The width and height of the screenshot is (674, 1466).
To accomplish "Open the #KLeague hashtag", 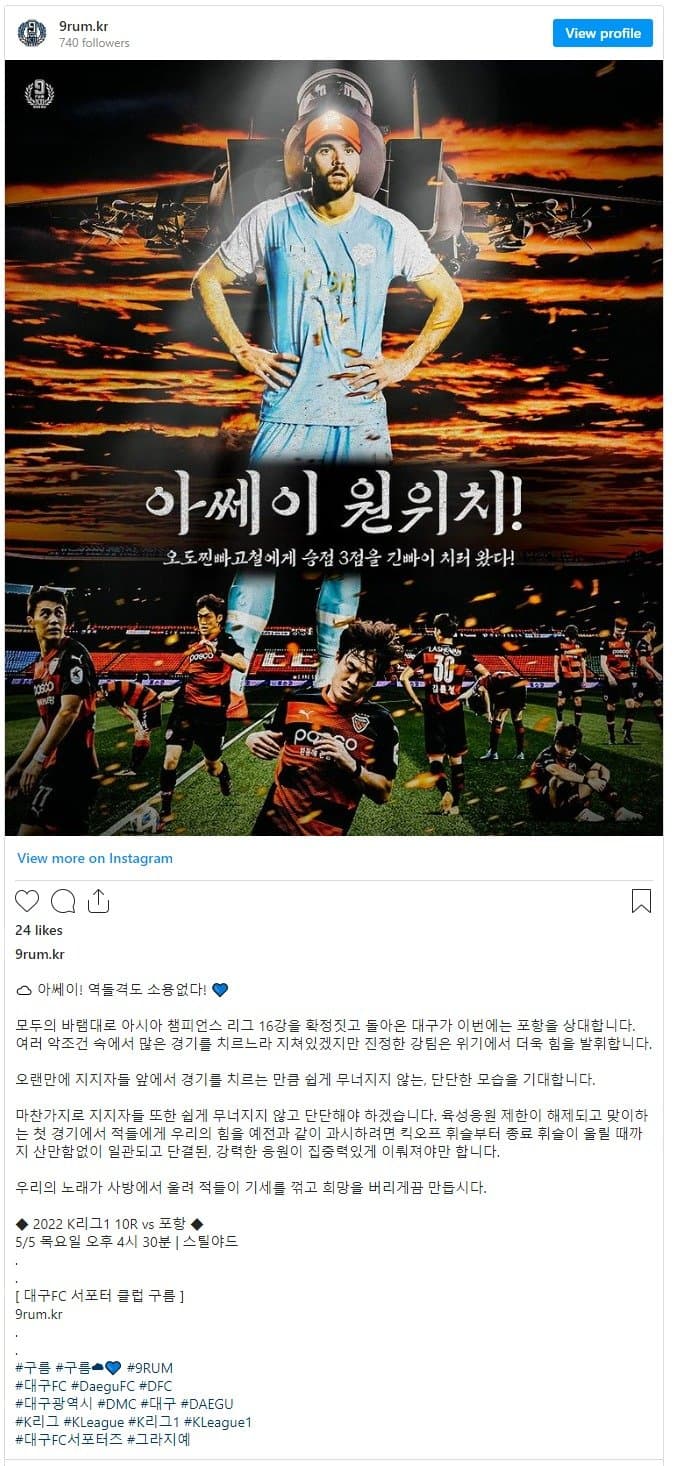I will pos(94,1421).
